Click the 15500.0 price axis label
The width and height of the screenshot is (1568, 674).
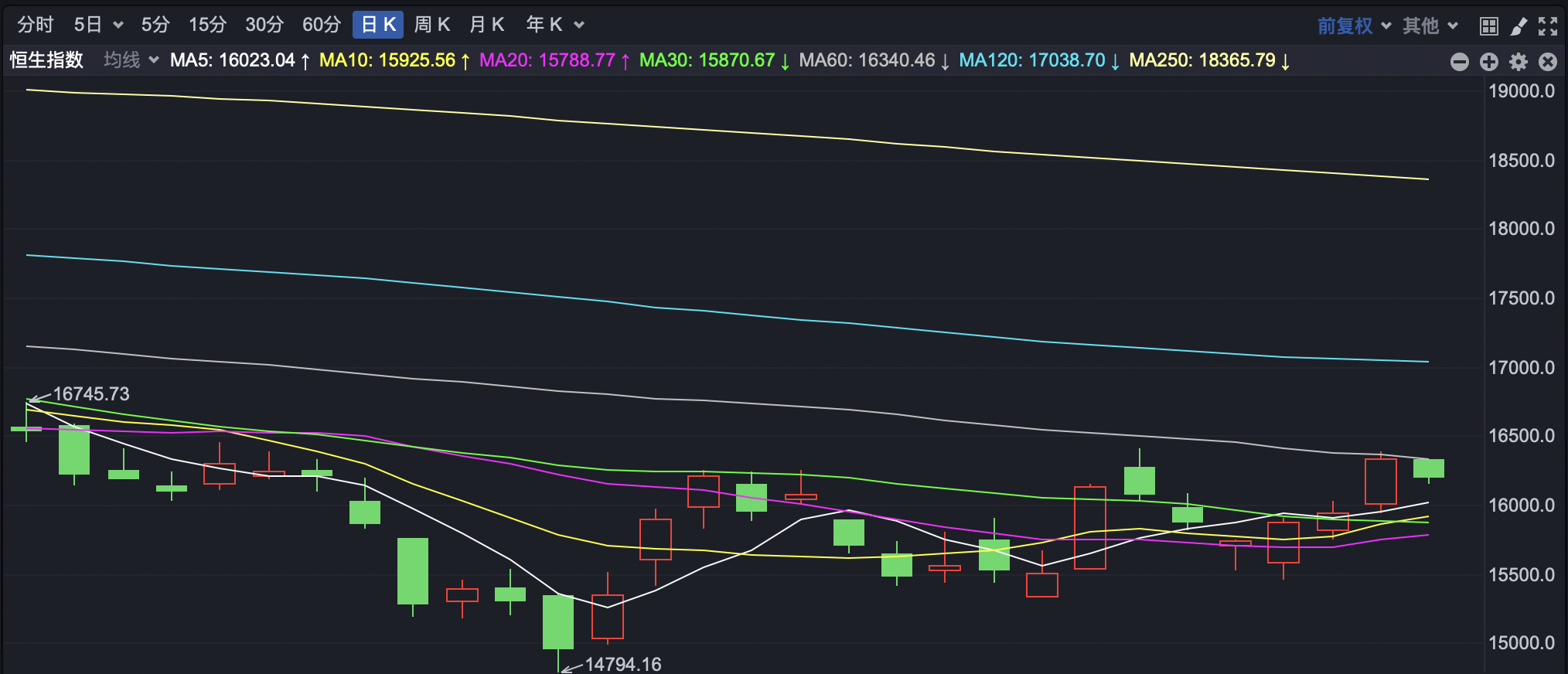[x=1522, y=575]
